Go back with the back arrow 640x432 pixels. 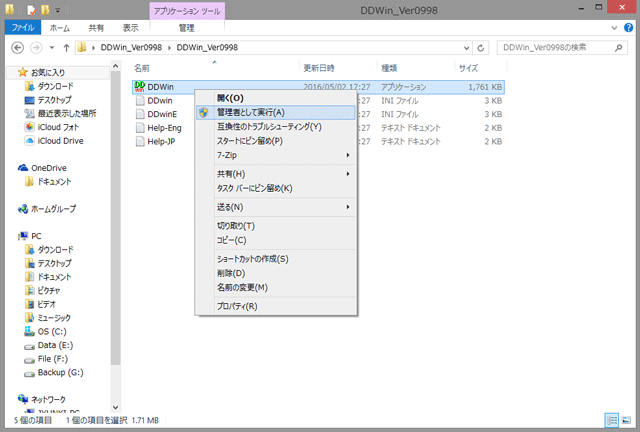17,48
